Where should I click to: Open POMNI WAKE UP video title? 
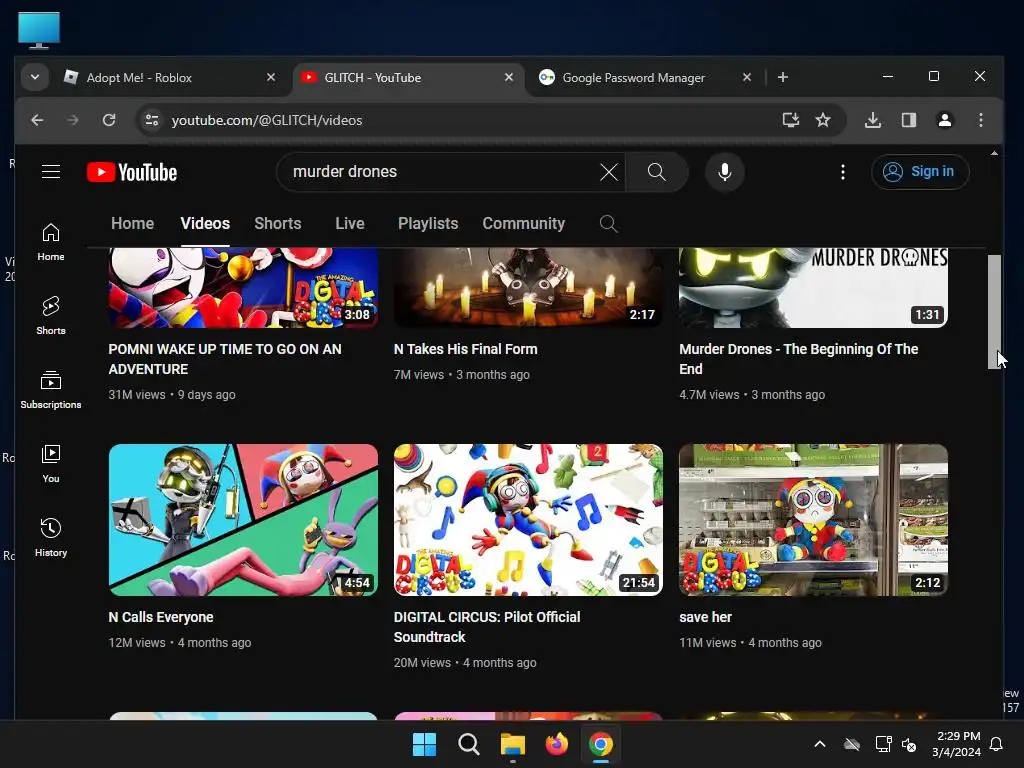[225, 359]
